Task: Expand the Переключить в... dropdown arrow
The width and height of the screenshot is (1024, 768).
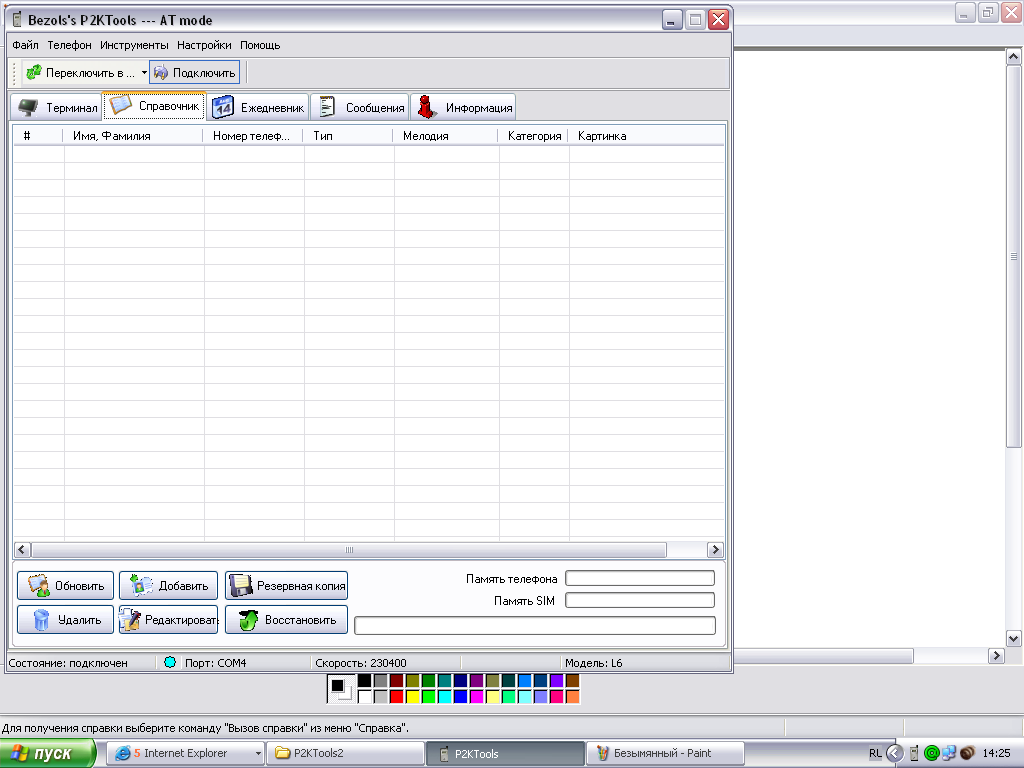Action: coord(144,72)
